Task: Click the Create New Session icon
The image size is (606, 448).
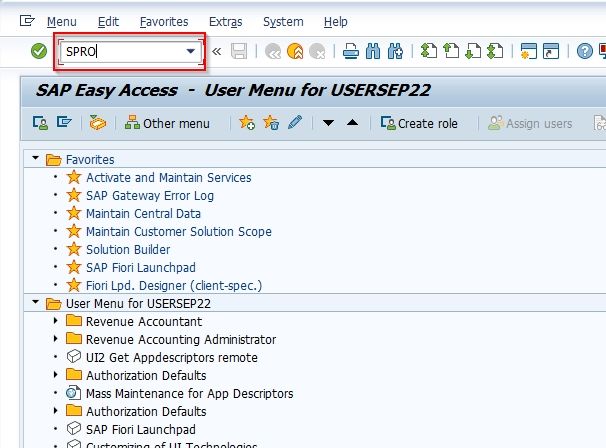Action: pos(528,51)
